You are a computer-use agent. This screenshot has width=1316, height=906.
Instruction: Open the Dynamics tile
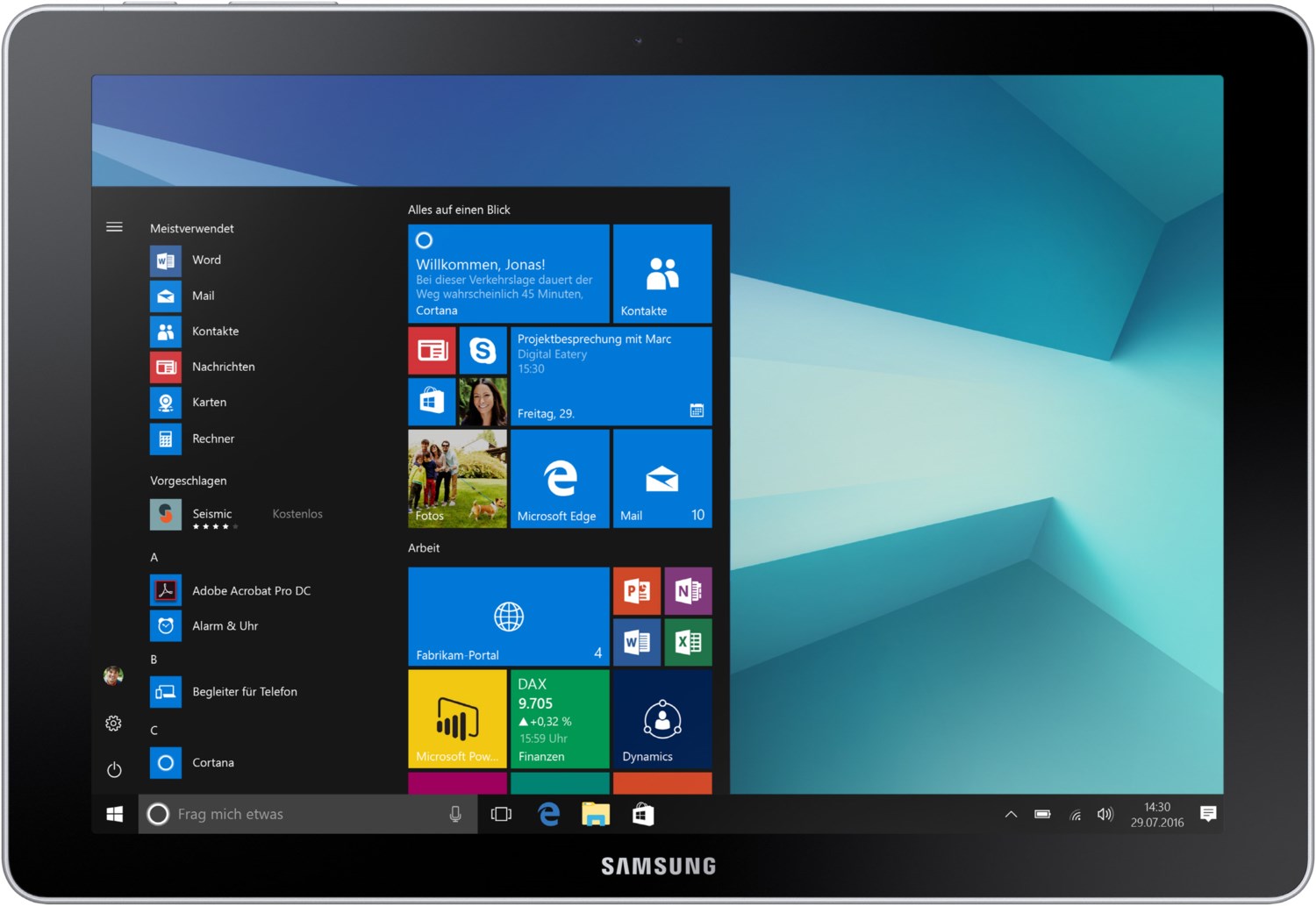662,719
